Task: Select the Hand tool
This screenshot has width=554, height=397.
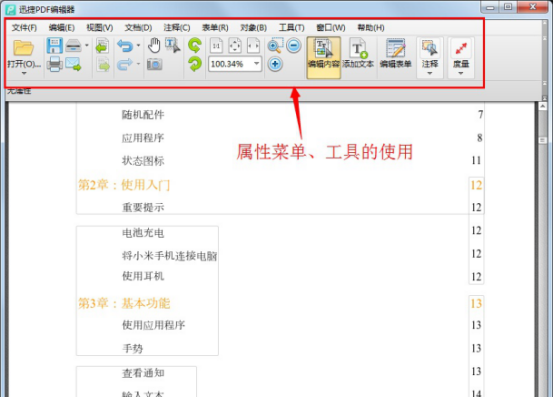Action: coord(154,46)
